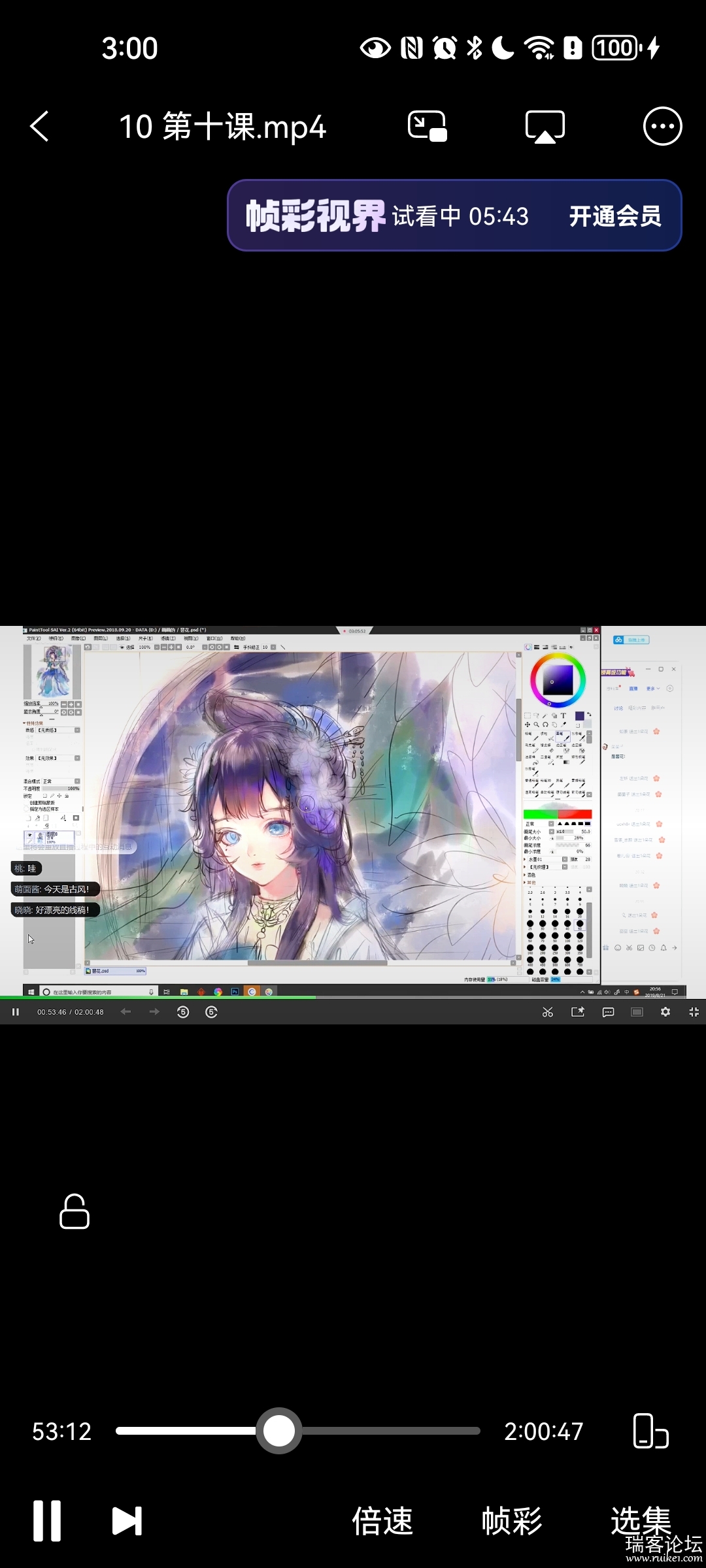The width and height of the screenshot is (706, 1568).
Task: Open the 帧彩 enhancement option
Action: coord(512,1521)
